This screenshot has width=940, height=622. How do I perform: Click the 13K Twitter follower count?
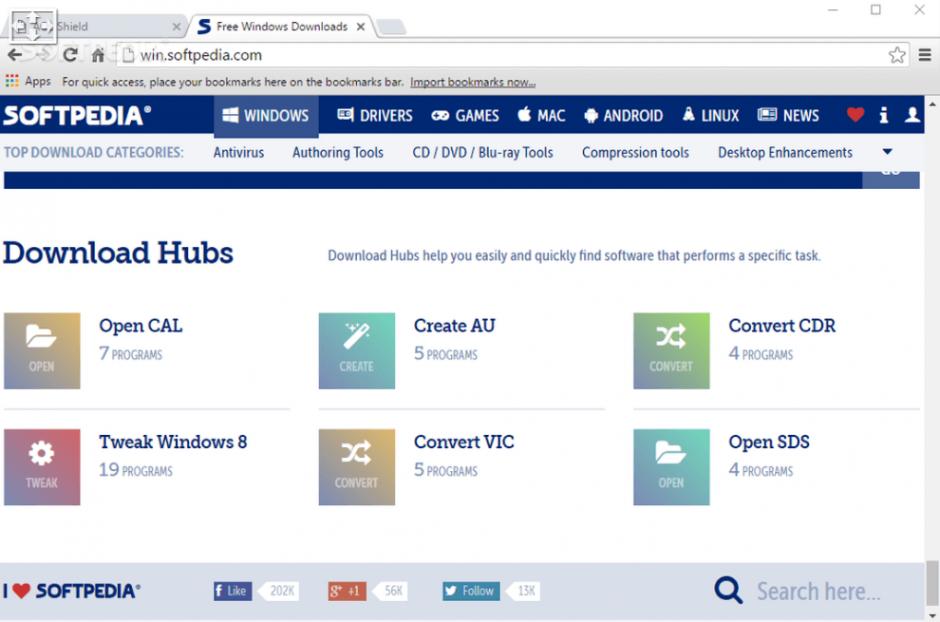coord(525,591)
